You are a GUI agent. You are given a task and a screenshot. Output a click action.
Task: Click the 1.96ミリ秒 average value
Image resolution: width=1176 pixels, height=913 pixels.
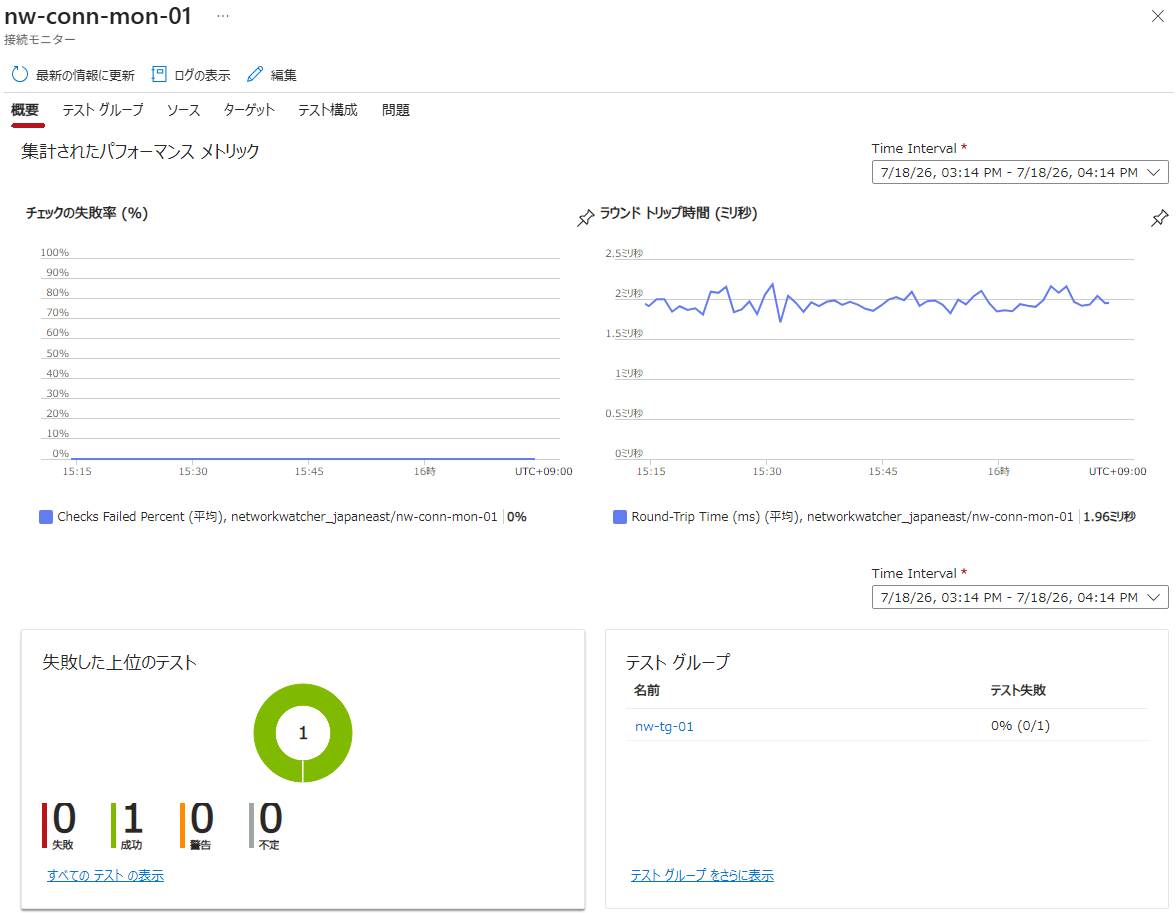(1109, 517)
